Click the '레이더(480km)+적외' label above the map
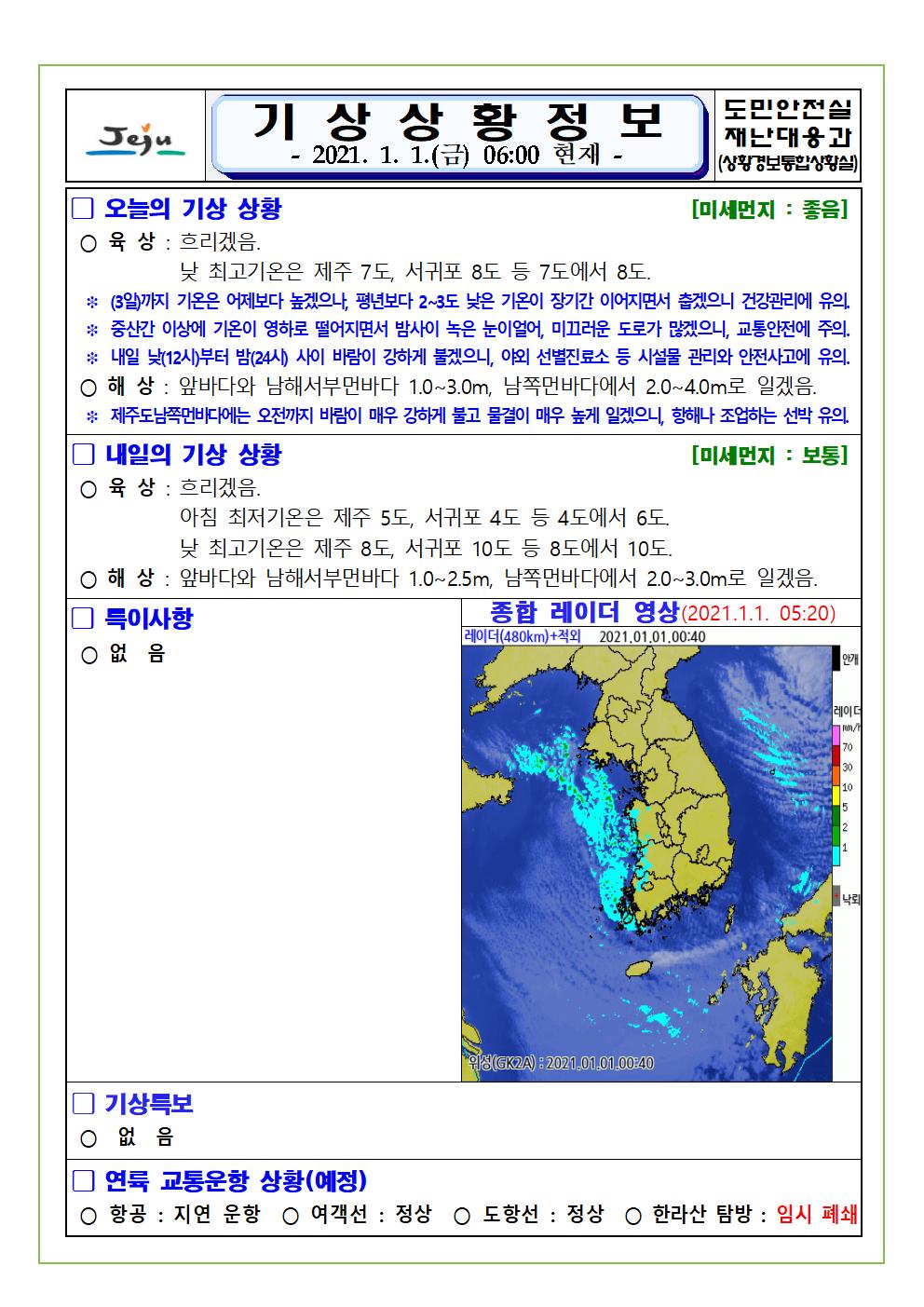The width and height of the screenshot is (924, 1307). pos(522,636)
